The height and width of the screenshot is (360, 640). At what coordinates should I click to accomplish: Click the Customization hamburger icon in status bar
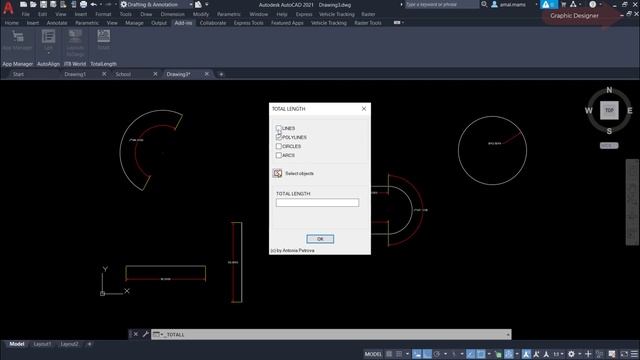pos(634,354)
